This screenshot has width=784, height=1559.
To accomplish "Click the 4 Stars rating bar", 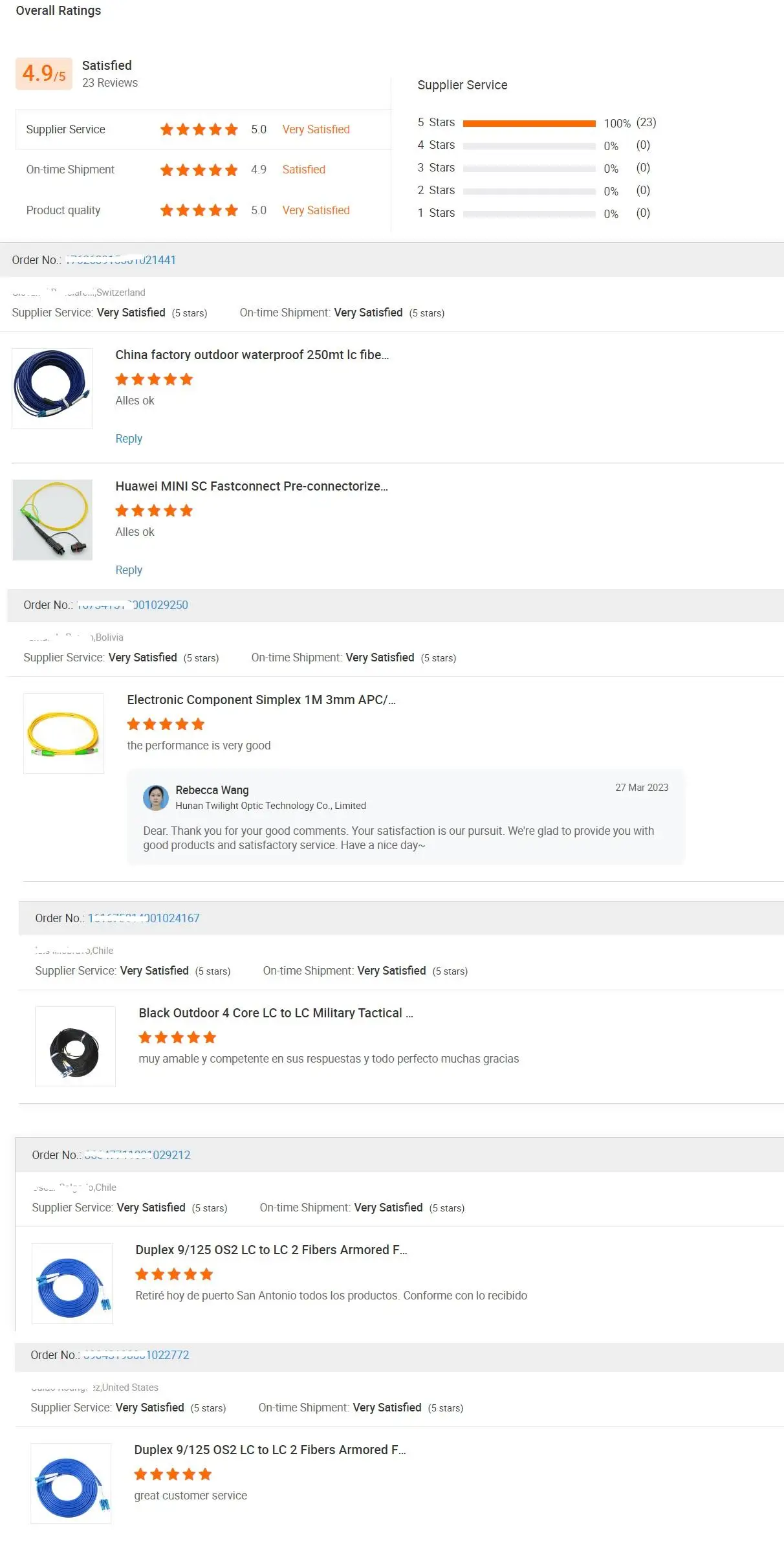I will 529,146.
